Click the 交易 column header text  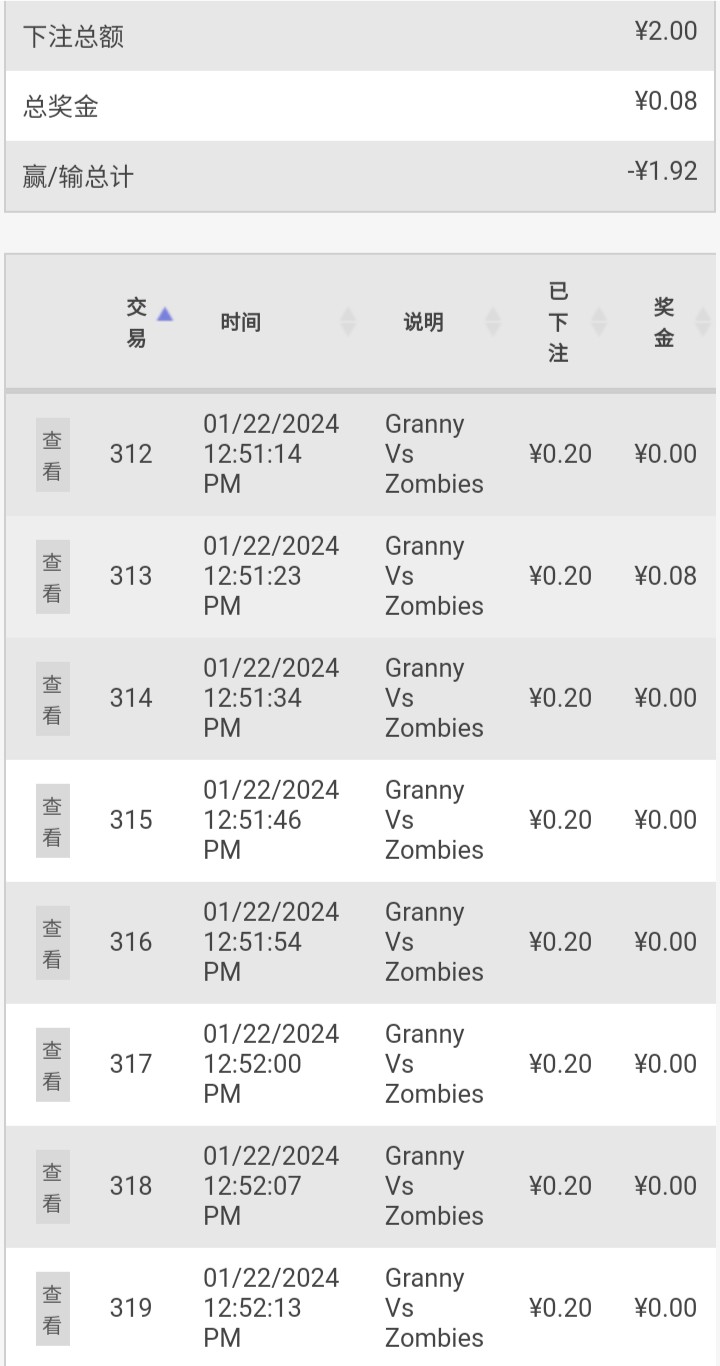click(x=136, y=322)
